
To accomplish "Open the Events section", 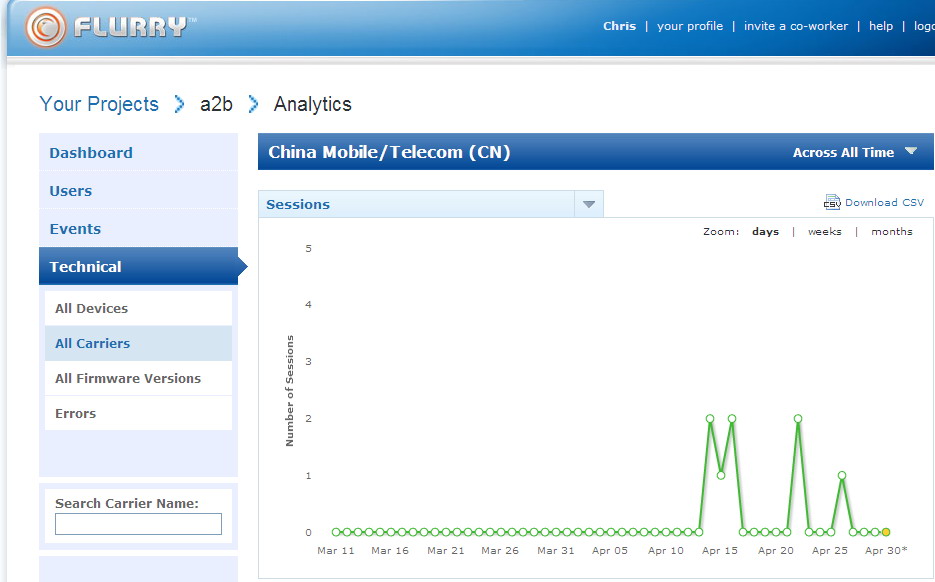I will click(138, 229).
